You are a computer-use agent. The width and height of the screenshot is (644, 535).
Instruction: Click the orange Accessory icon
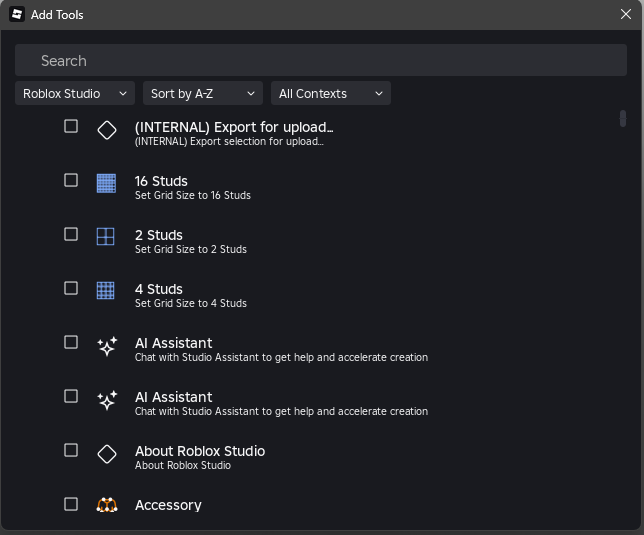107,505
